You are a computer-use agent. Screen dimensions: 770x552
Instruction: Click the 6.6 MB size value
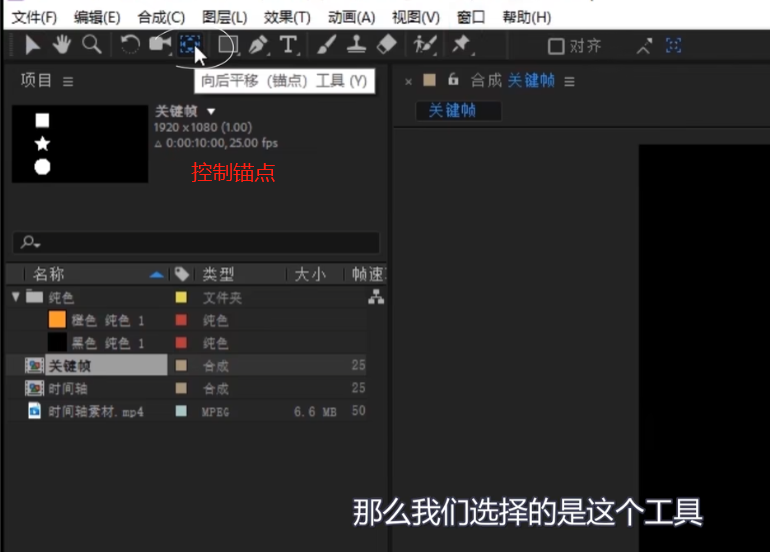[315, 412]
